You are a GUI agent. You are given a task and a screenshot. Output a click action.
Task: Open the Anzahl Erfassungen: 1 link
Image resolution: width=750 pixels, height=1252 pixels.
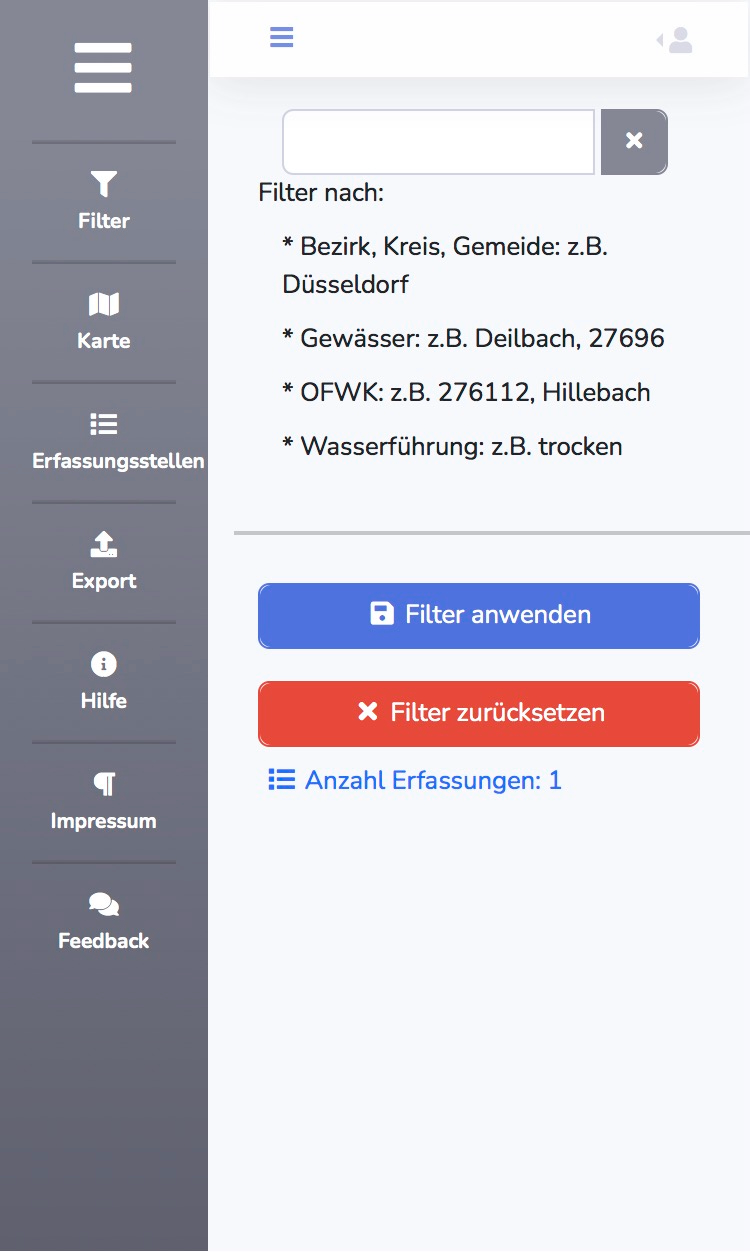point(415,780)
